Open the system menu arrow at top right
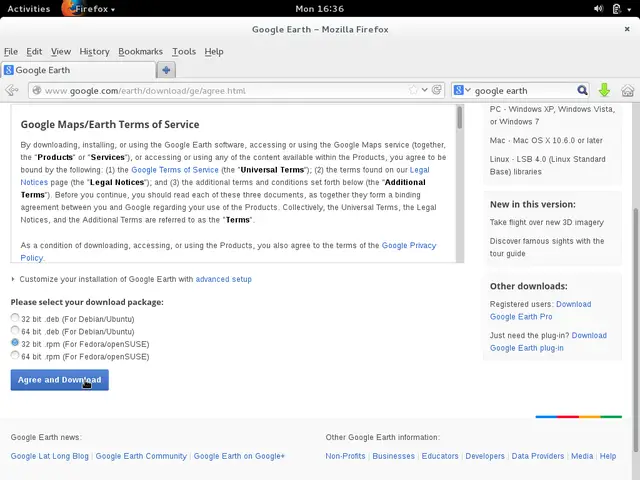The height and width of the screenshot is (480, 640). [629, 9]
